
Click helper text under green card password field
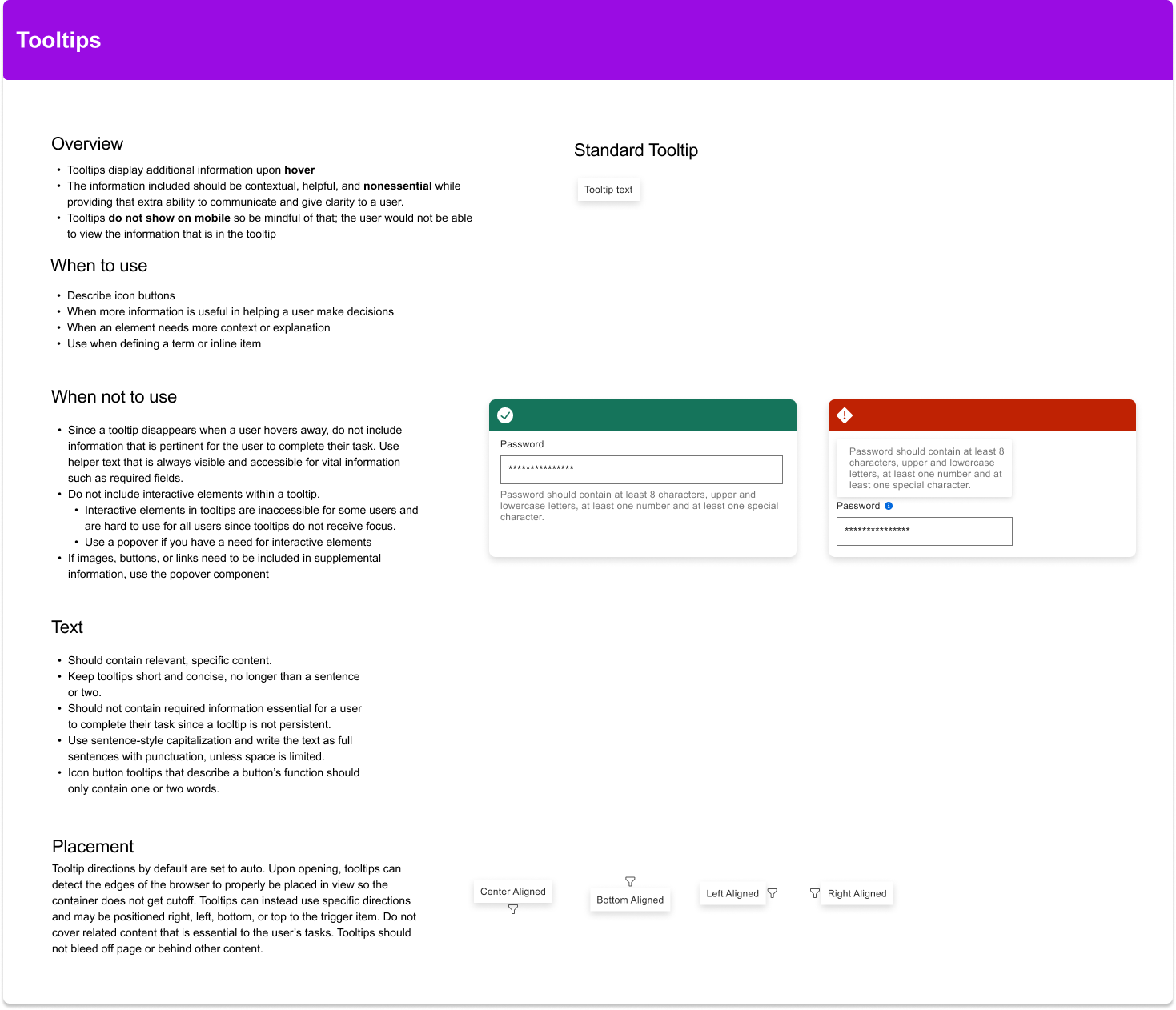coord(640,506)
